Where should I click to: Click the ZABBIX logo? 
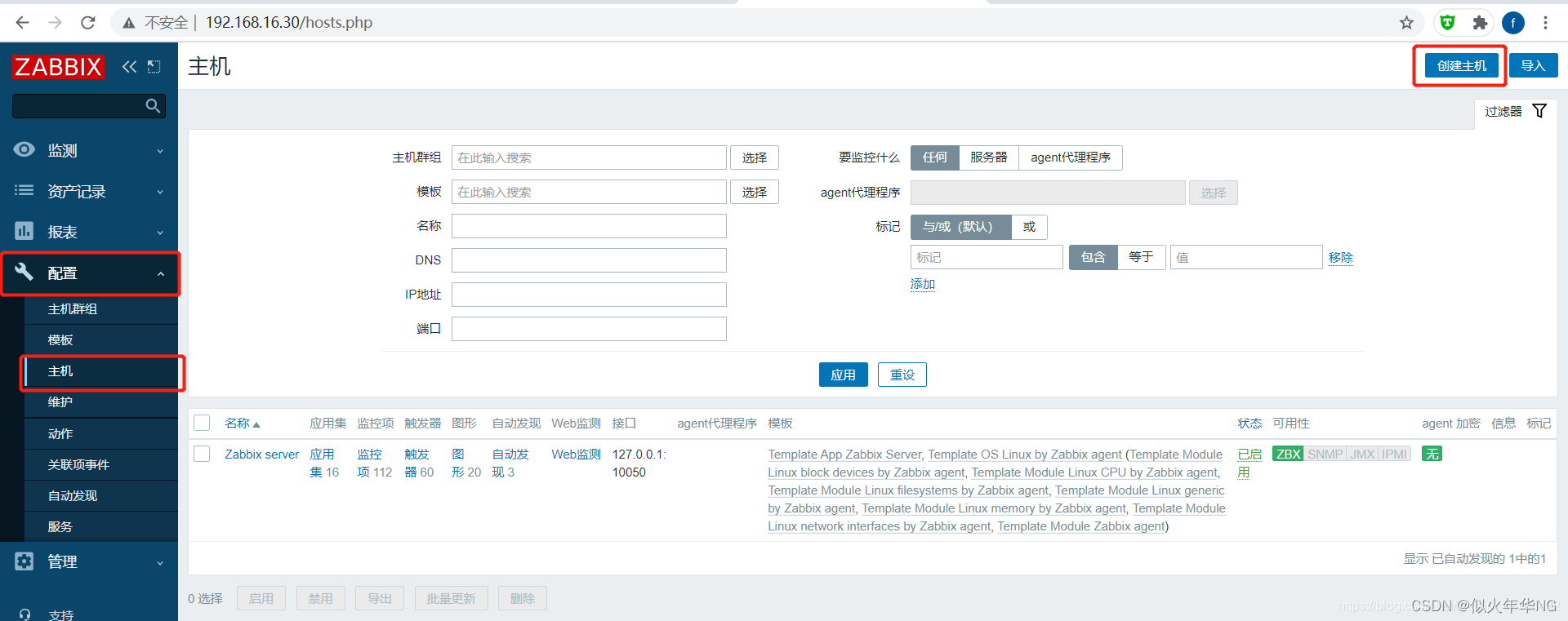point(58,66)
